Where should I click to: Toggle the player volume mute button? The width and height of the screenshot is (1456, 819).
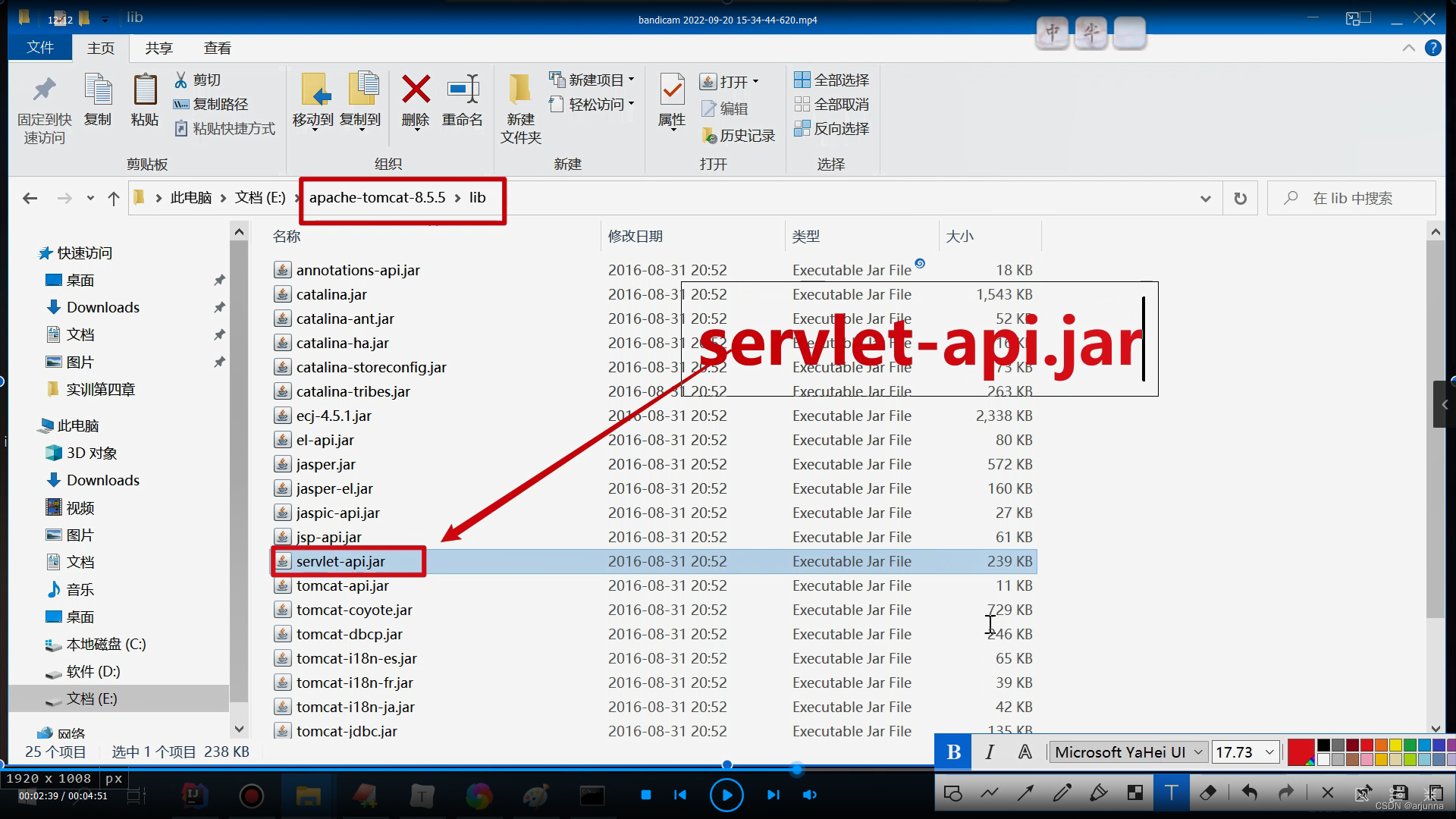pyautogui.click(x=809, y=795)
